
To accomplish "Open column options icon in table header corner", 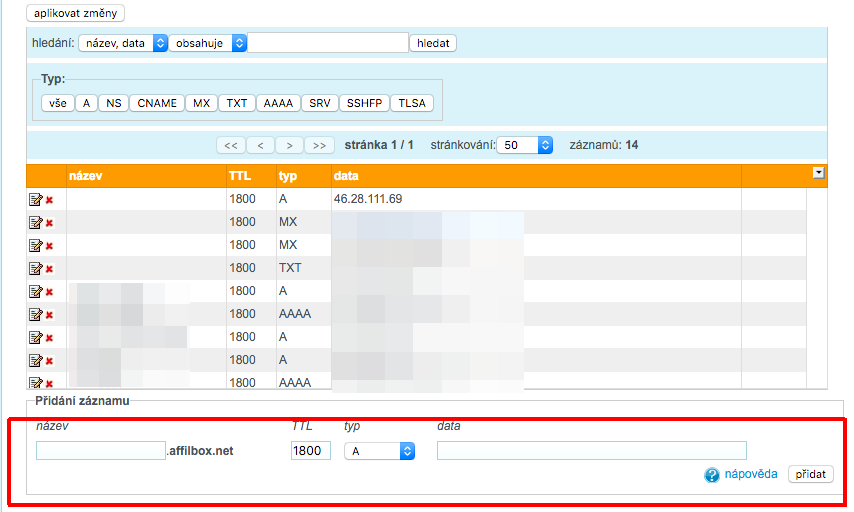I will pos(818,173).
